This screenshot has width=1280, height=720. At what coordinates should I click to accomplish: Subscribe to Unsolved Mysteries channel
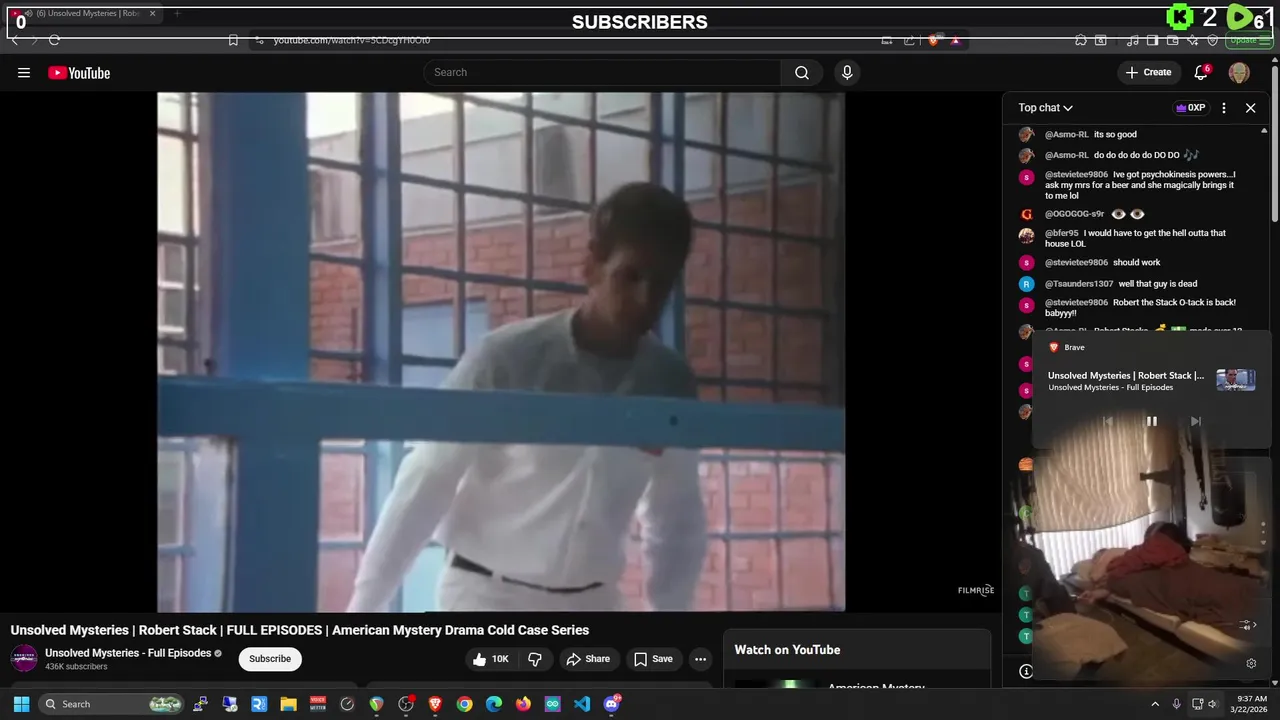pos(270,659)
